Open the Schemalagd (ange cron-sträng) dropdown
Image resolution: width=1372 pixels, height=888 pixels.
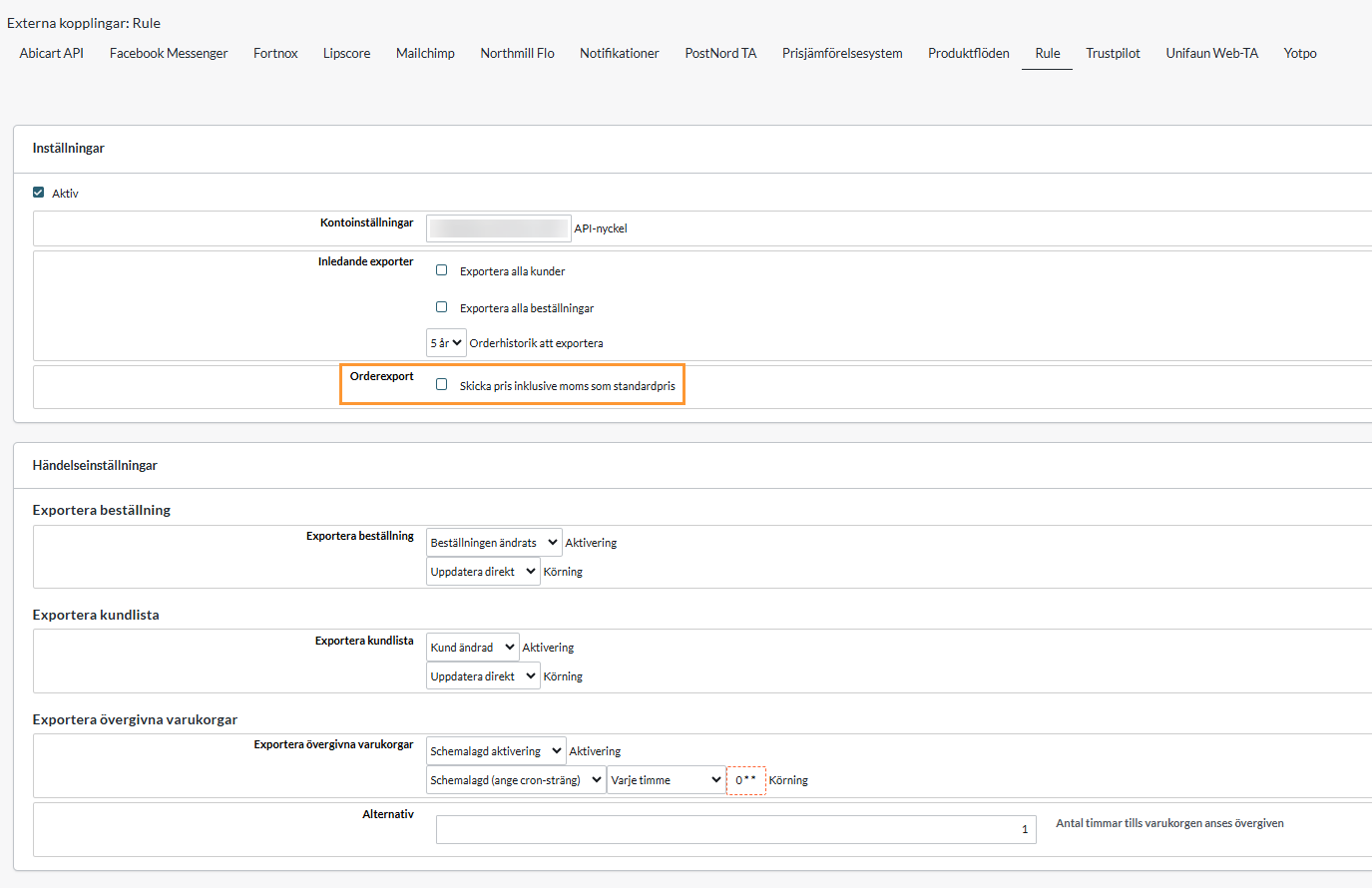point(515,780)
